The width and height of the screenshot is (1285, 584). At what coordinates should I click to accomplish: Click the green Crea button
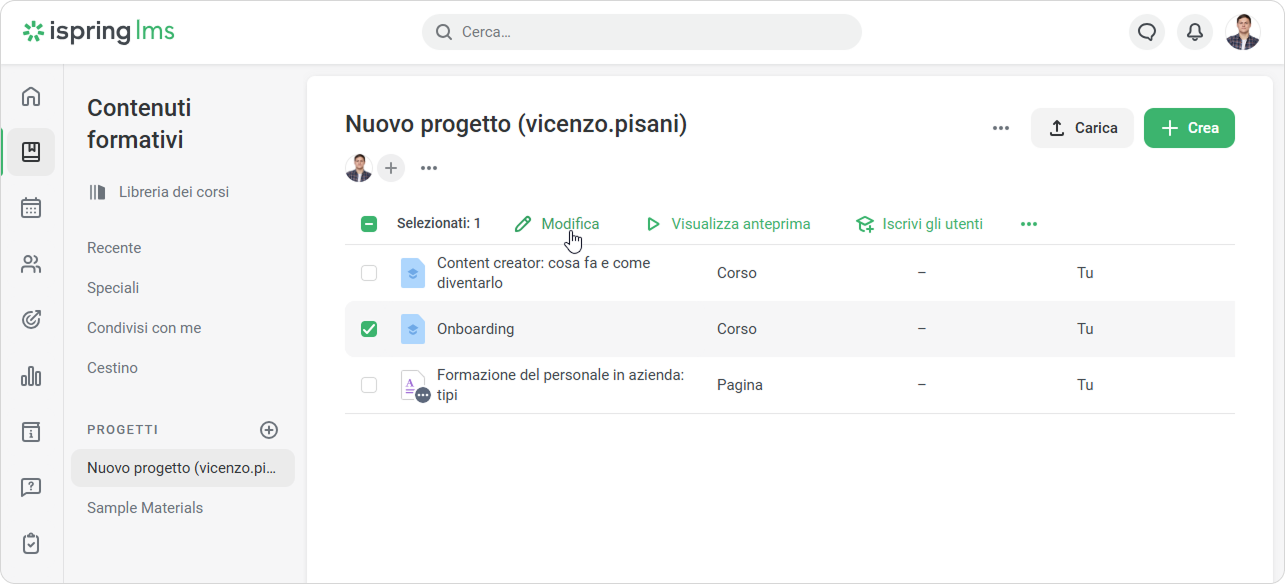[x=1189, y=128]
